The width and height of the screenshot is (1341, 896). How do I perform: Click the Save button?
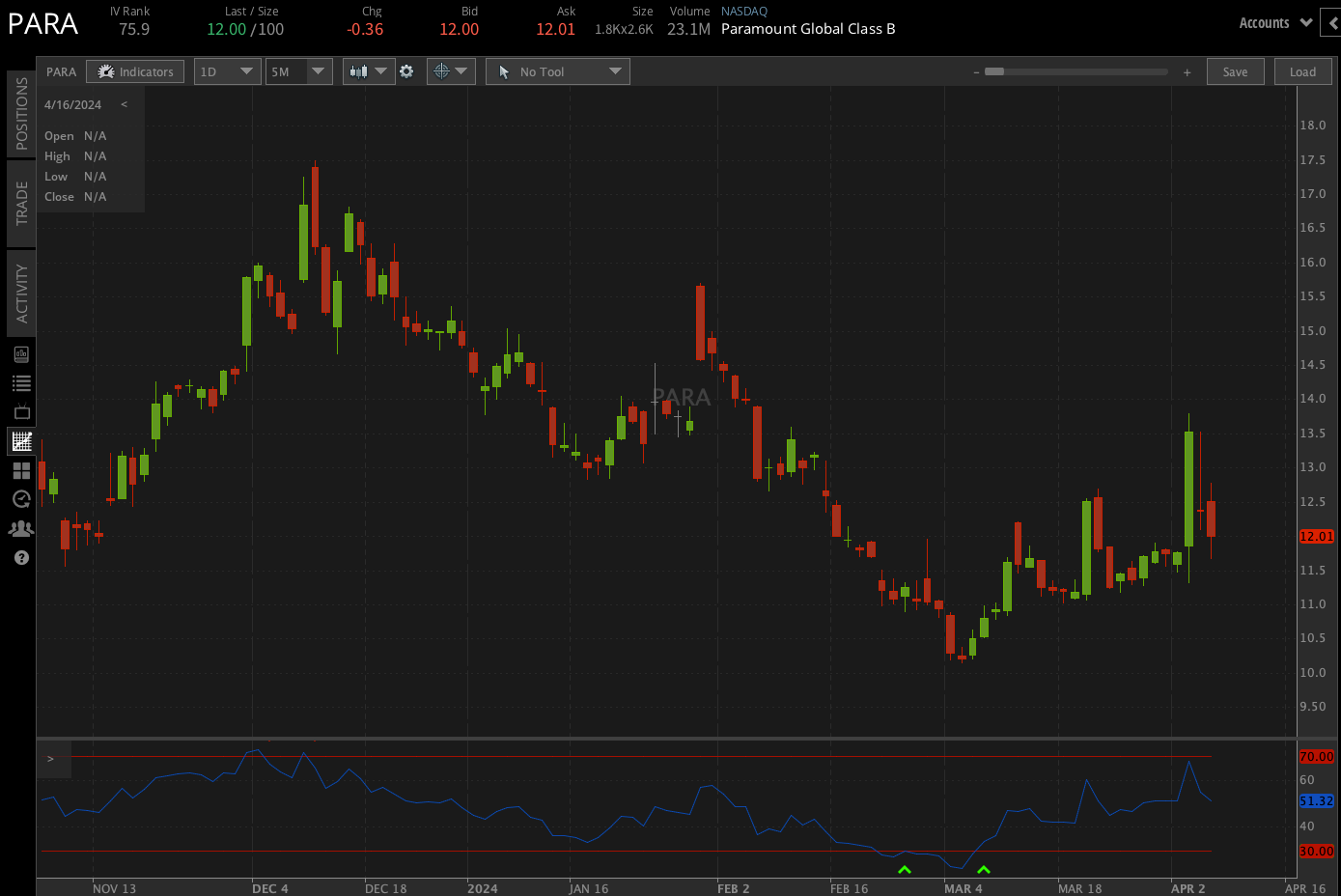[1235, 70]
